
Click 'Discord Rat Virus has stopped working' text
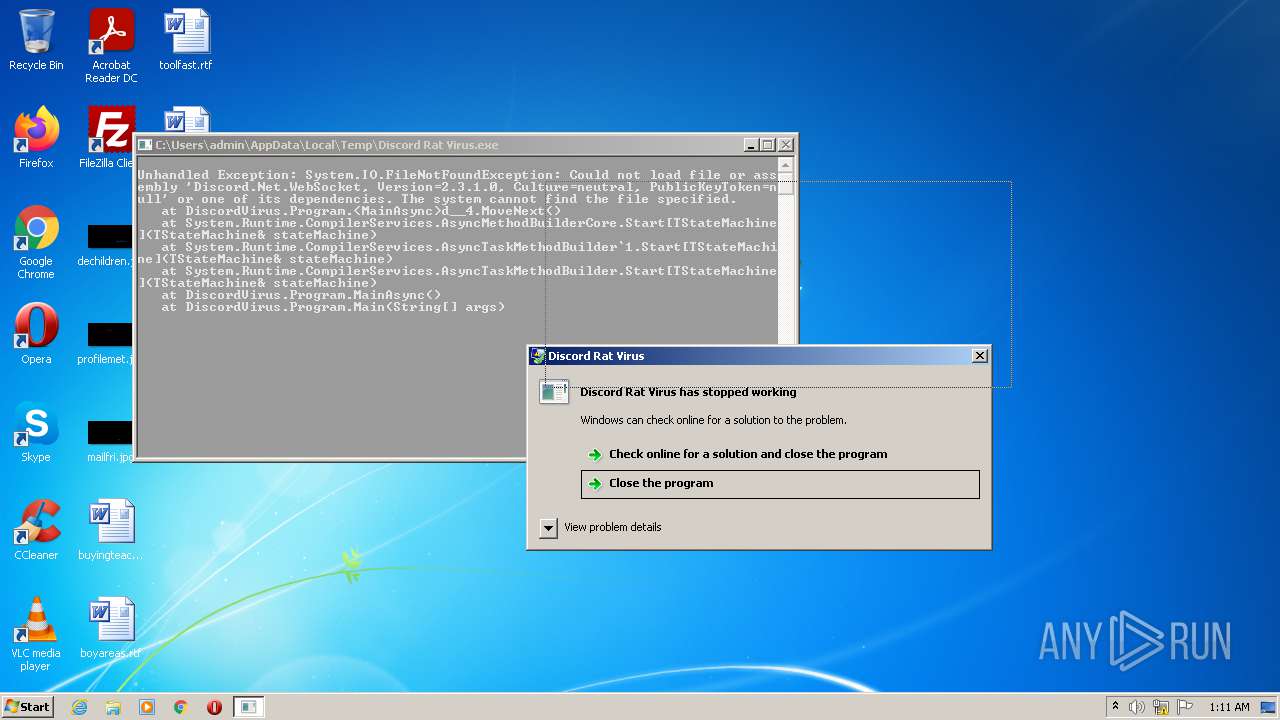[688, 392]
